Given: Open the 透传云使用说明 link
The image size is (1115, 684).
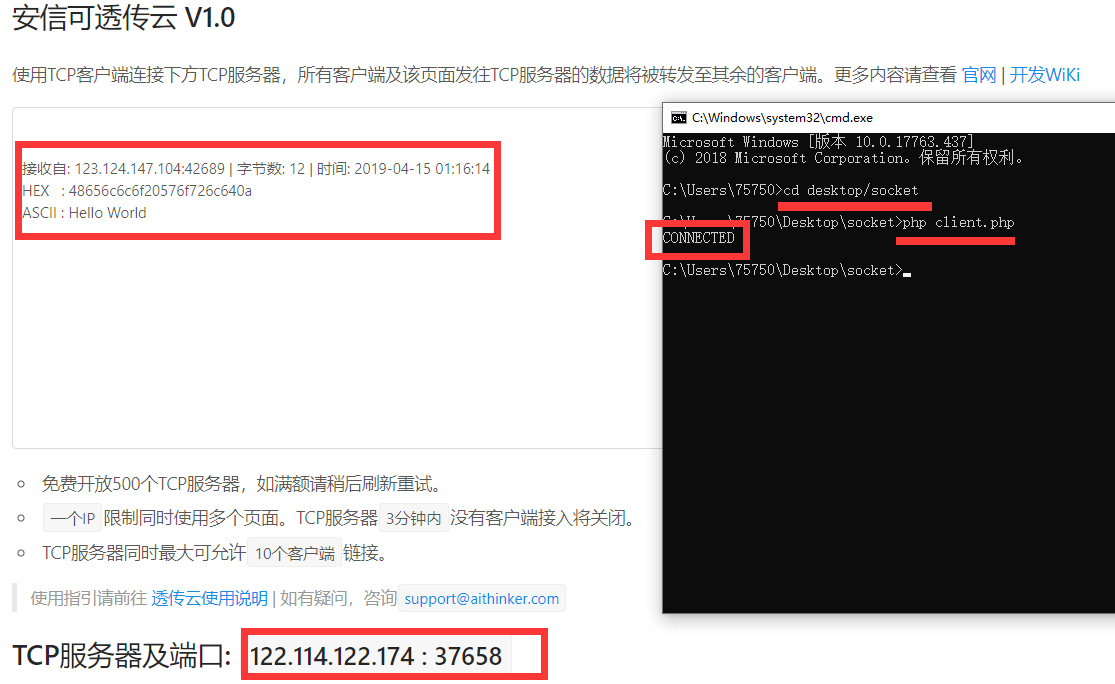Looking at the screenshot, I should point(209,599).
